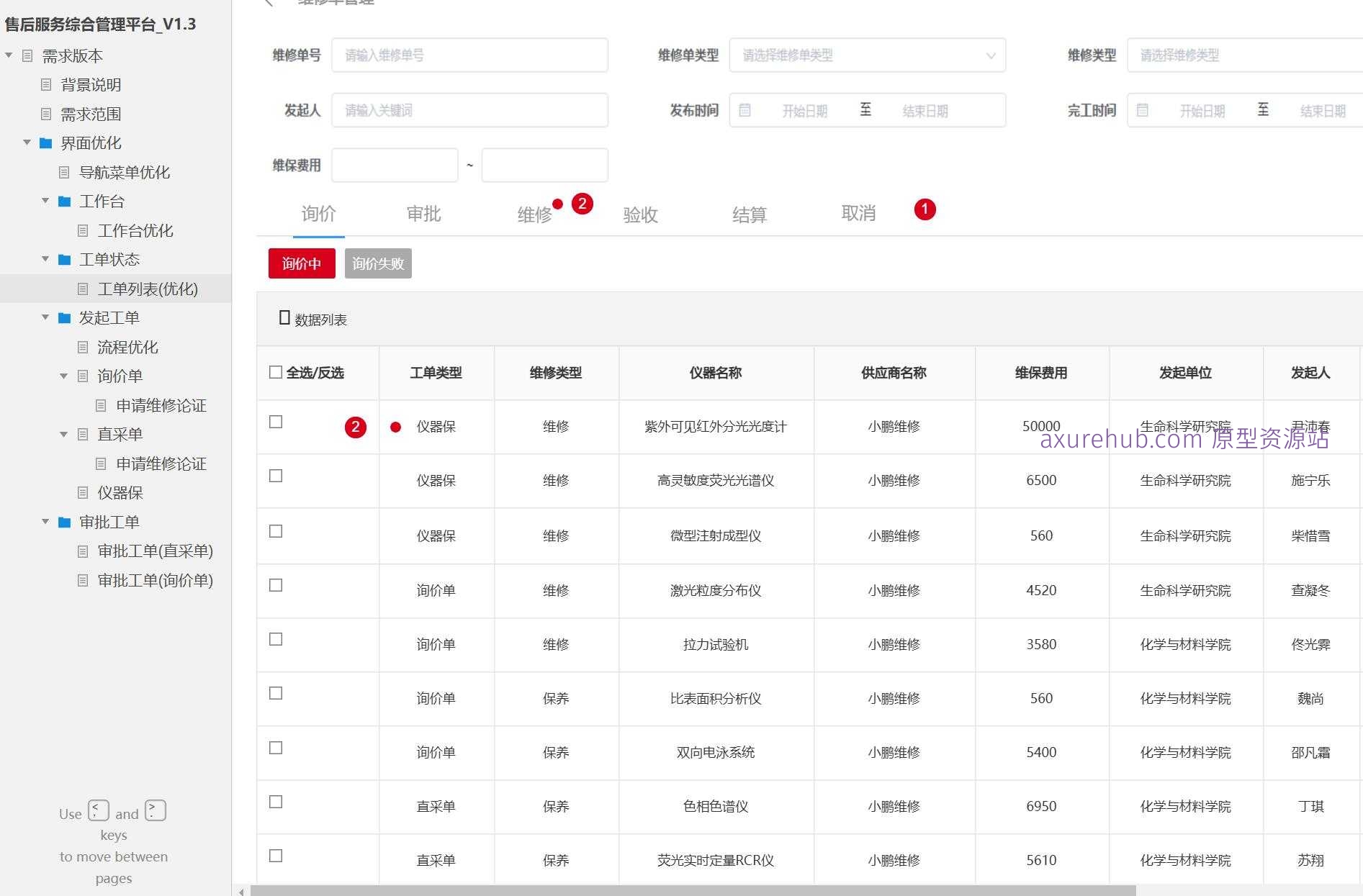The height and width of the screenshot is (896, 1363).
Task: Open the calendar icon in 完工时间 field
Action: pyautogui.click(x=1142, y=110)
